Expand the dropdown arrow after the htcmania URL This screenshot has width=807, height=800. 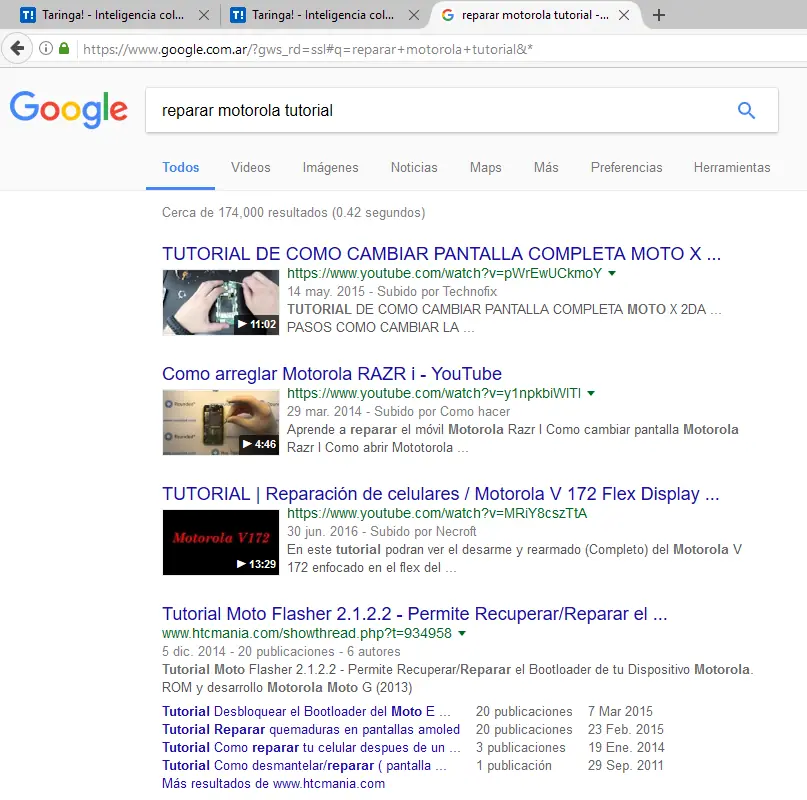click(462, 633)
